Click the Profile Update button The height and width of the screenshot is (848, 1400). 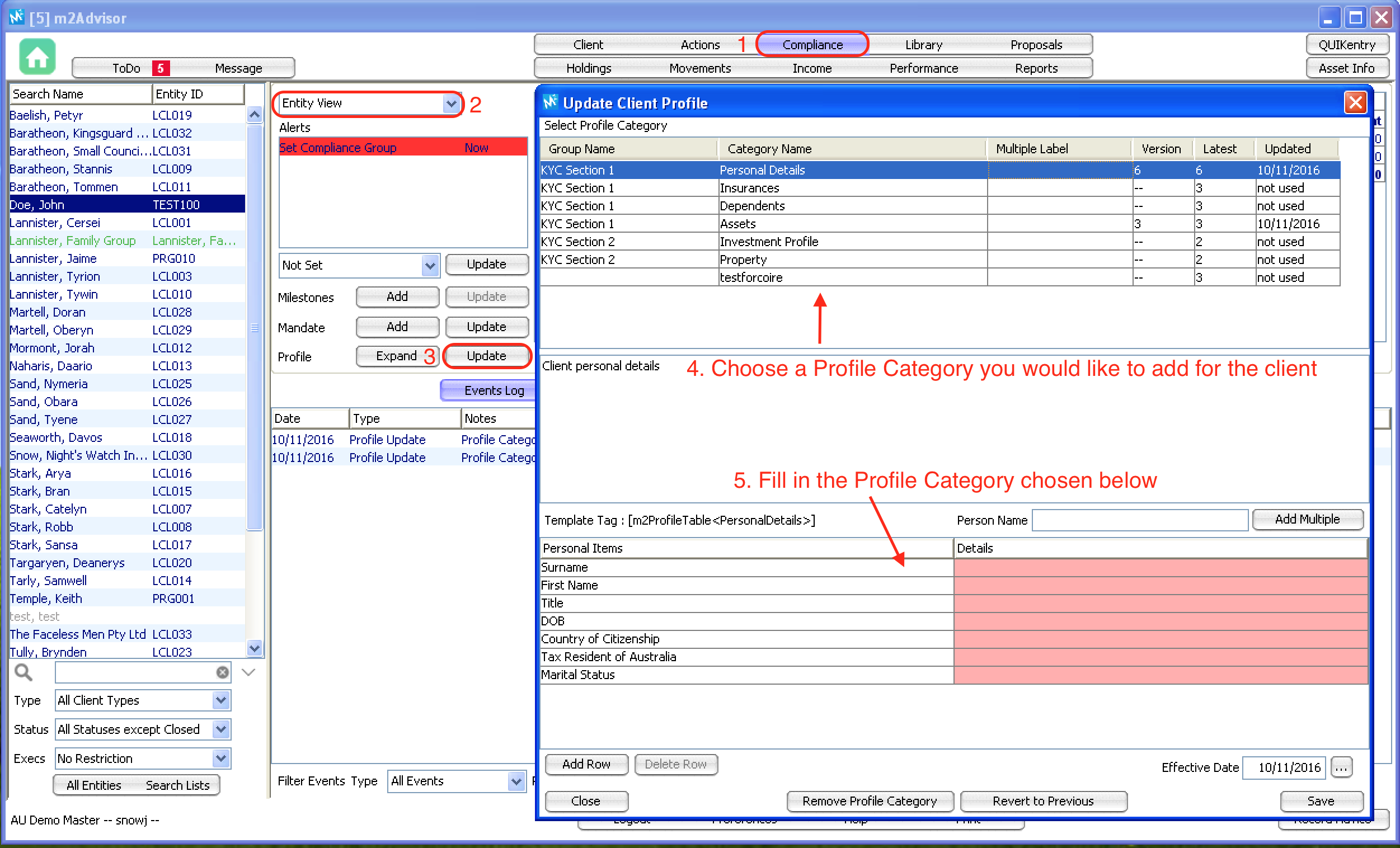coord(486,356)
